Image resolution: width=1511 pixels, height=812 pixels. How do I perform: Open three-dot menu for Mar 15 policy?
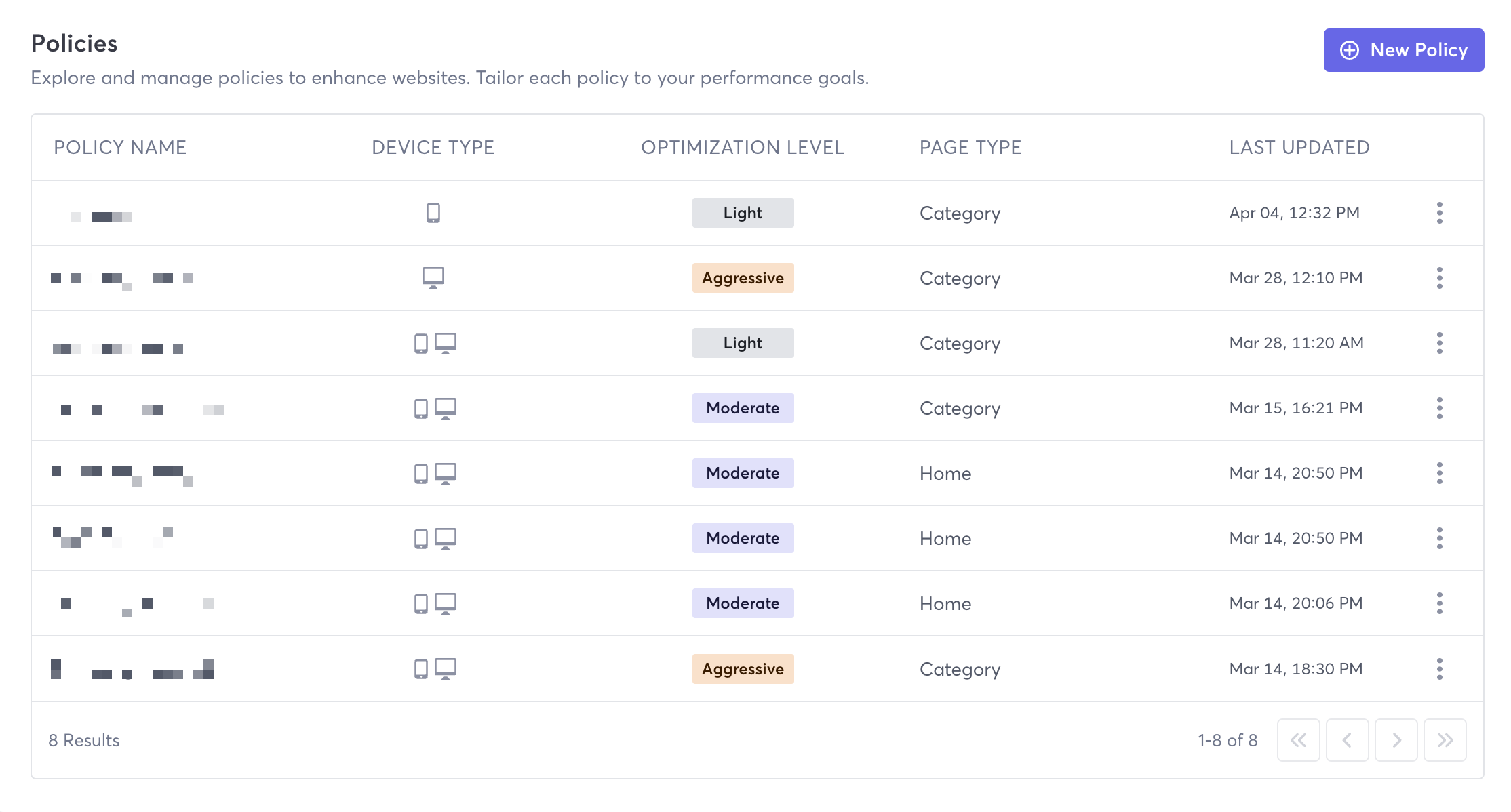[x=1439, y=408]
